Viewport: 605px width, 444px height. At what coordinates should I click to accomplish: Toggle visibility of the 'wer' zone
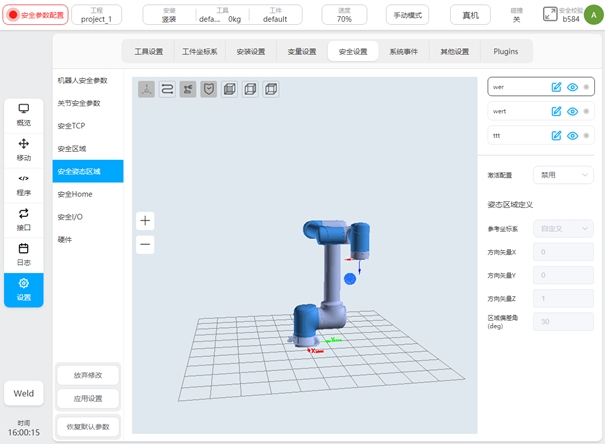click(573, 87)
